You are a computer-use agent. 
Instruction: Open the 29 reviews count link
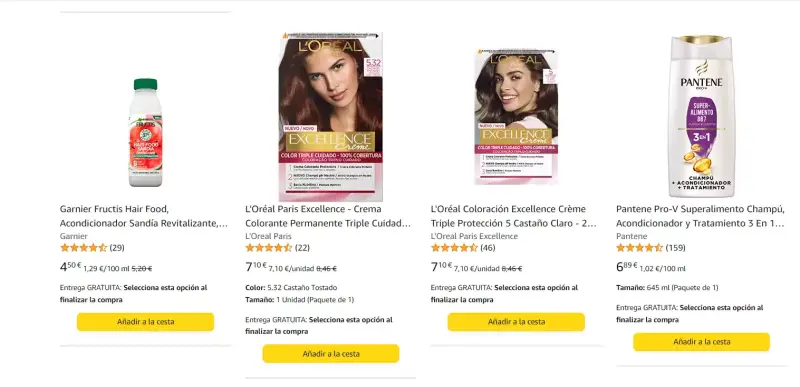[x=117, y=248]
